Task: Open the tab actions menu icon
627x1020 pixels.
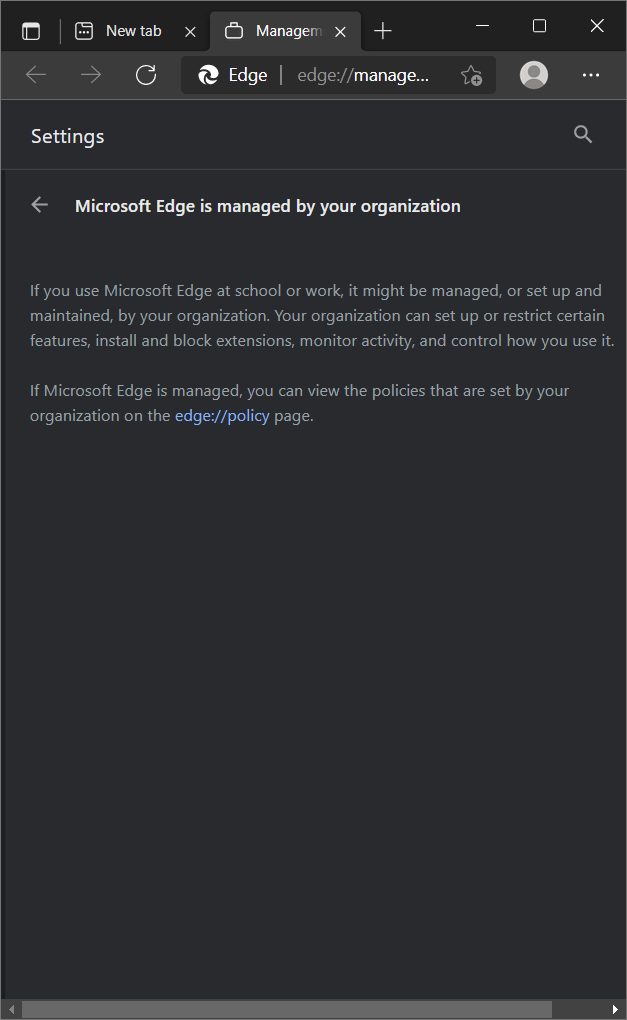Action: pyautogui.click(x=31, y=31)
